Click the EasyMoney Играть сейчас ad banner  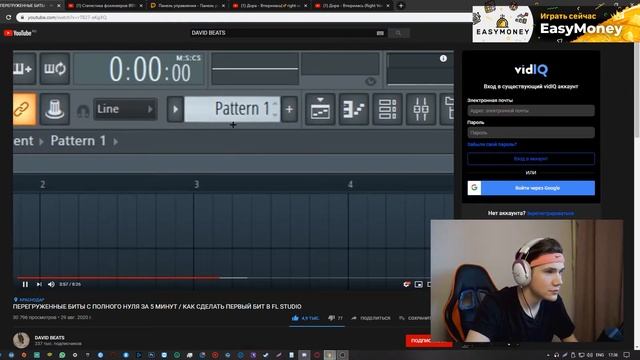556,24
